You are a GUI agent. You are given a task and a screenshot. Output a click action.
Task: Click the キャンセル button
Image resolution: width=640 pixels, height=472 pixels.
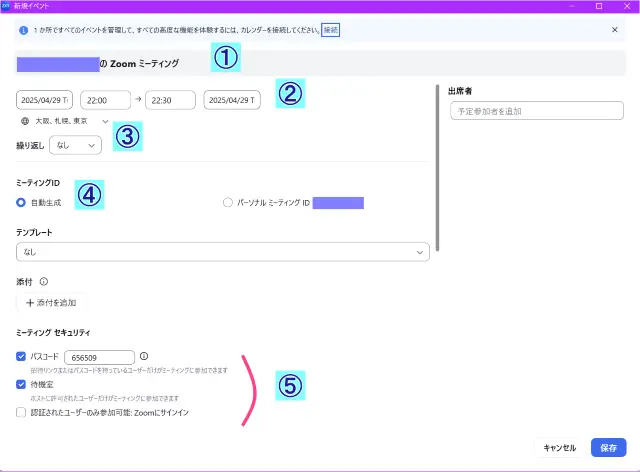pyautogui.click(x=560, y=448)
